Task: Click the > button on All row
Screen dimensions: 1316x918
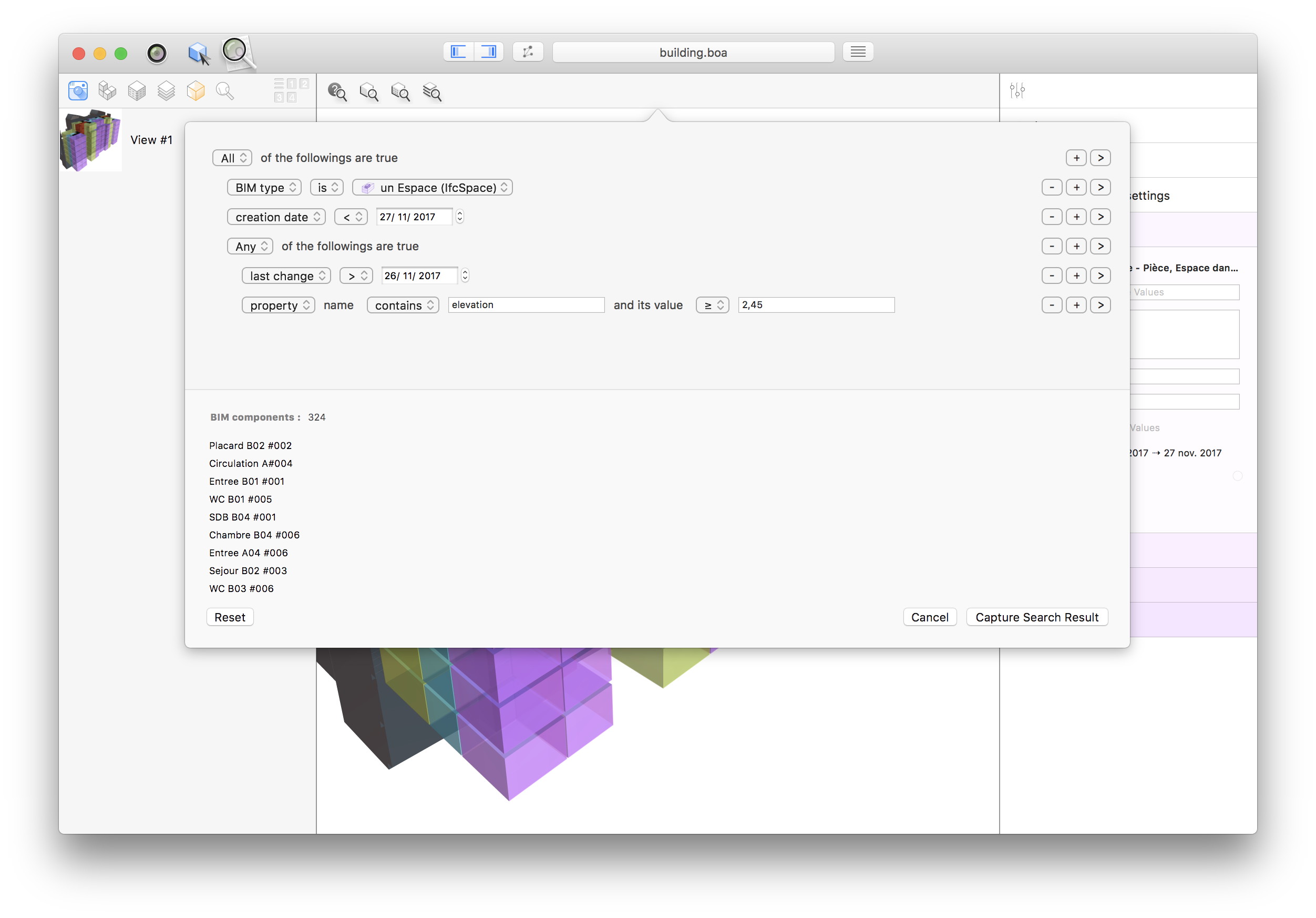Action: pyautogui.click(x=1101, y=158)
